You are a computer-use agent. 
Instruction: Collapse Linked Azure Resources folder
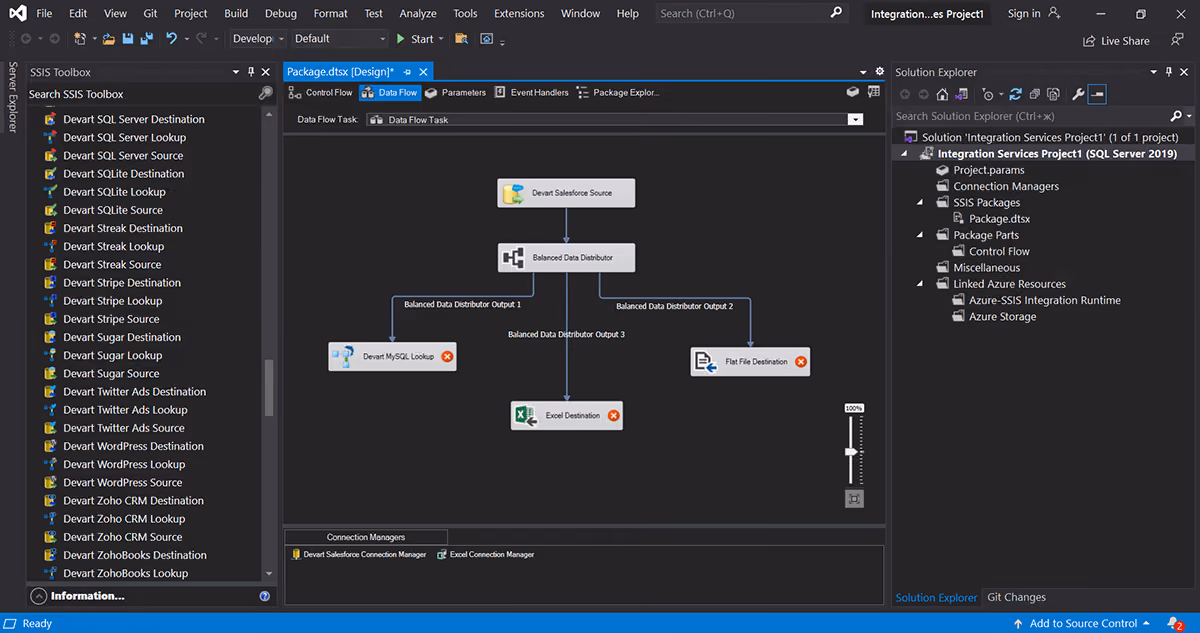(x=921, y=284)
